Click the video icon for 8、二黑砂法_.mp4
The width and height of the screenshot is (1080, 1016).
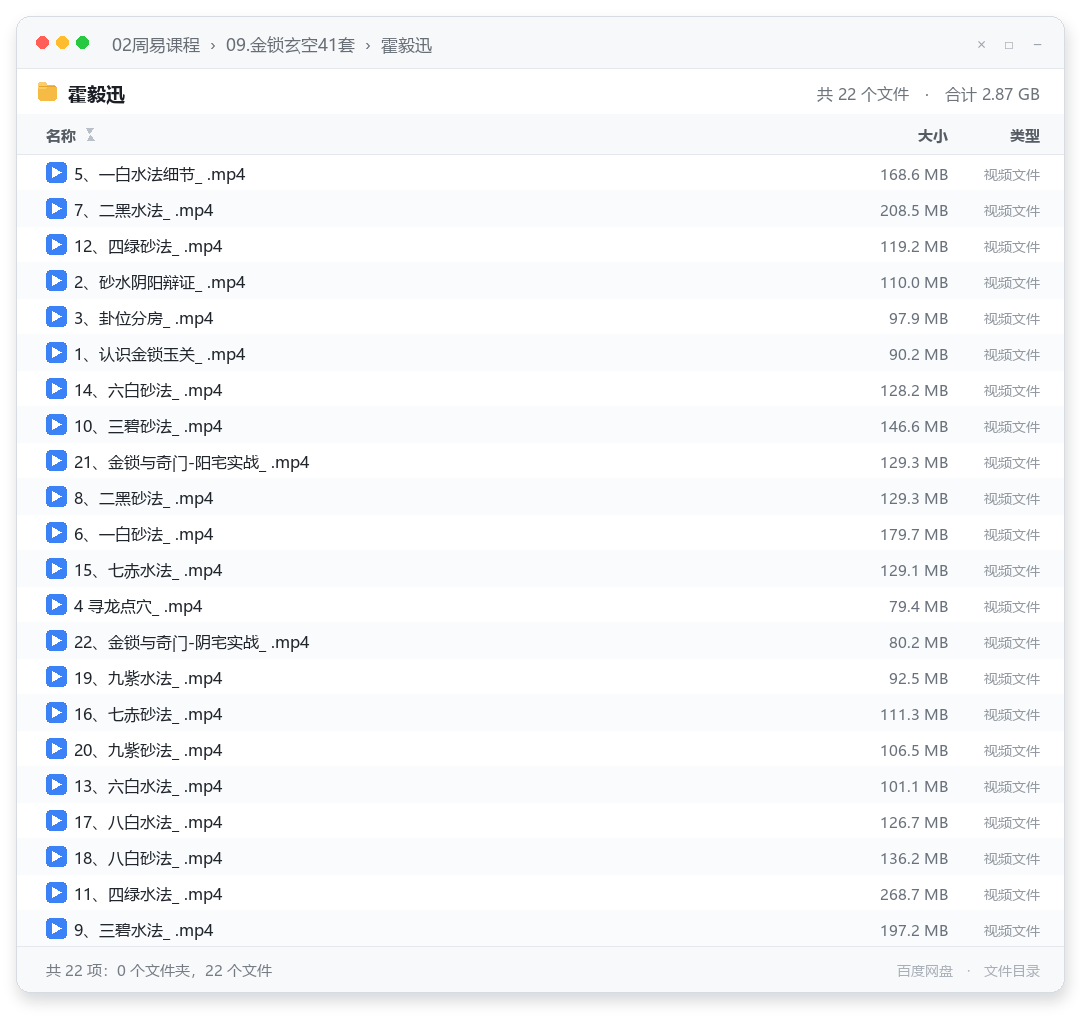(56, 497)
